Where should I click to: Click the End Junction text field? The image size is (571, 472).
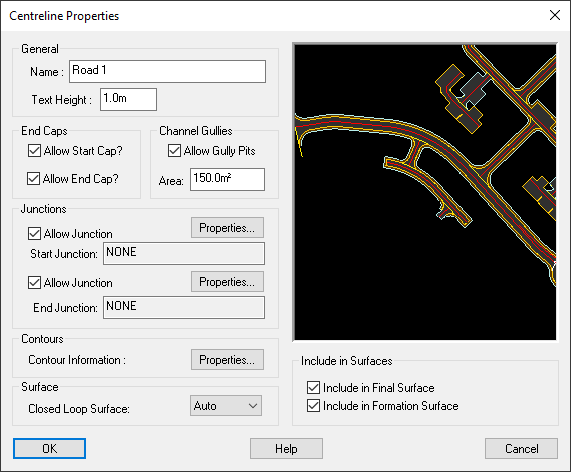184,307
